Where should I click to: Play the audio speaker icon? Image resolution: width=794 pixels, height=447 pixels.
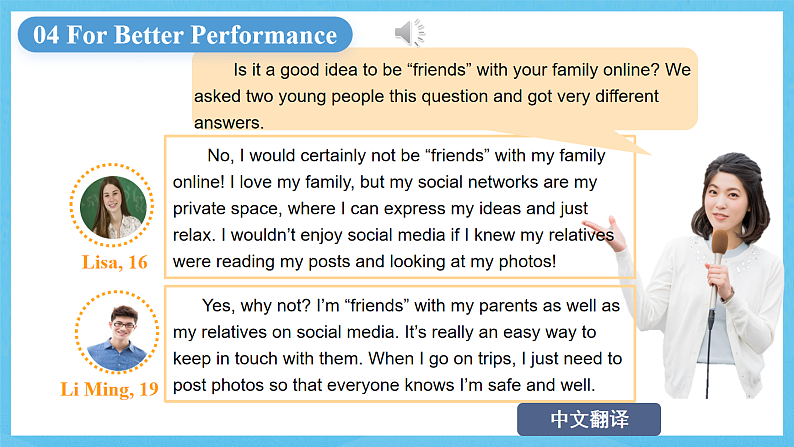point(408,34)
